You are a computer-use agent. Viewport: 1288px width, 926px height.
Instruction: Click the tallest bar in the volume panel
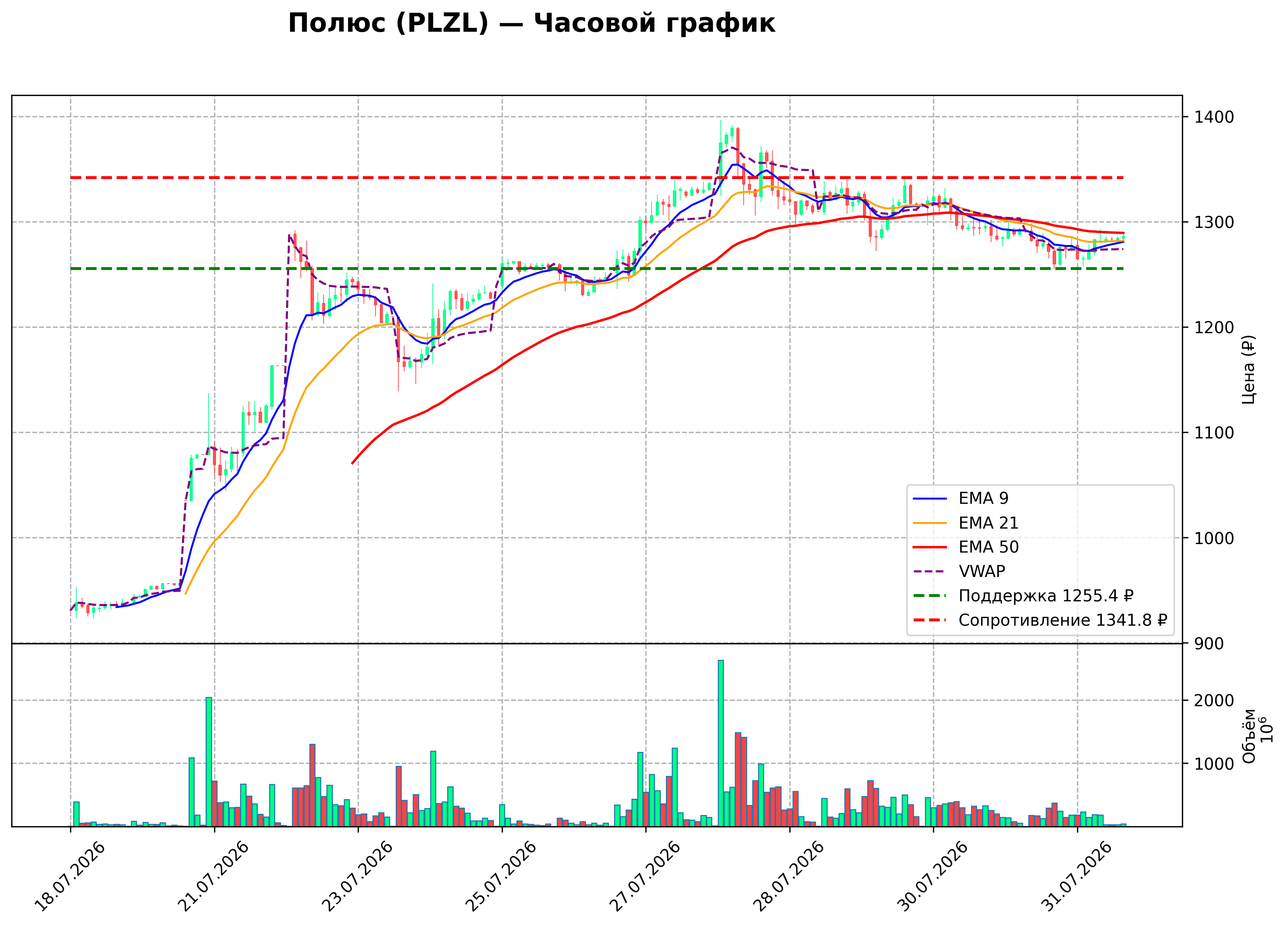point(721,743)
